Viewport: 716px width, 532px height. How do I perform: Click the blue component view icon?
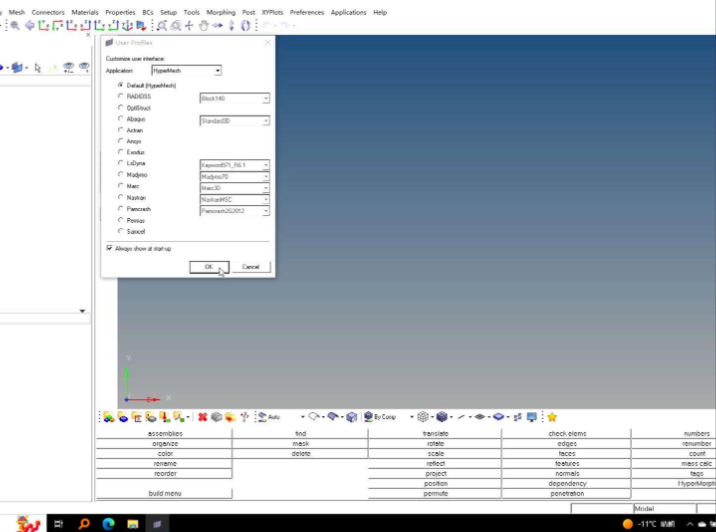pos(17,68)
